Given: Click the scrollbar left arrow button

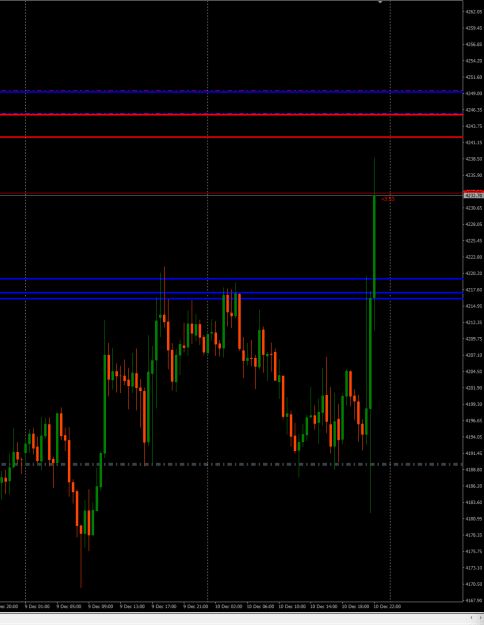Looking at the screenshot, I should tap(472, 617).
